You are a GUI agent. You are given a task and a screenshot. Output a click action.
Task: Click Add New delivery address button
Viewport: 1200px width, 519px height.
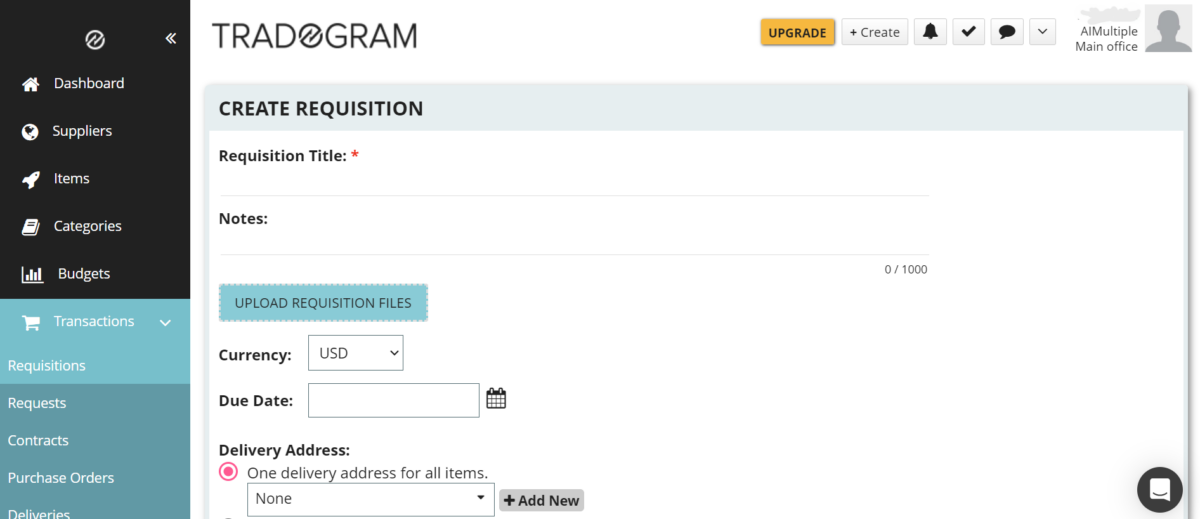(541, 500)
